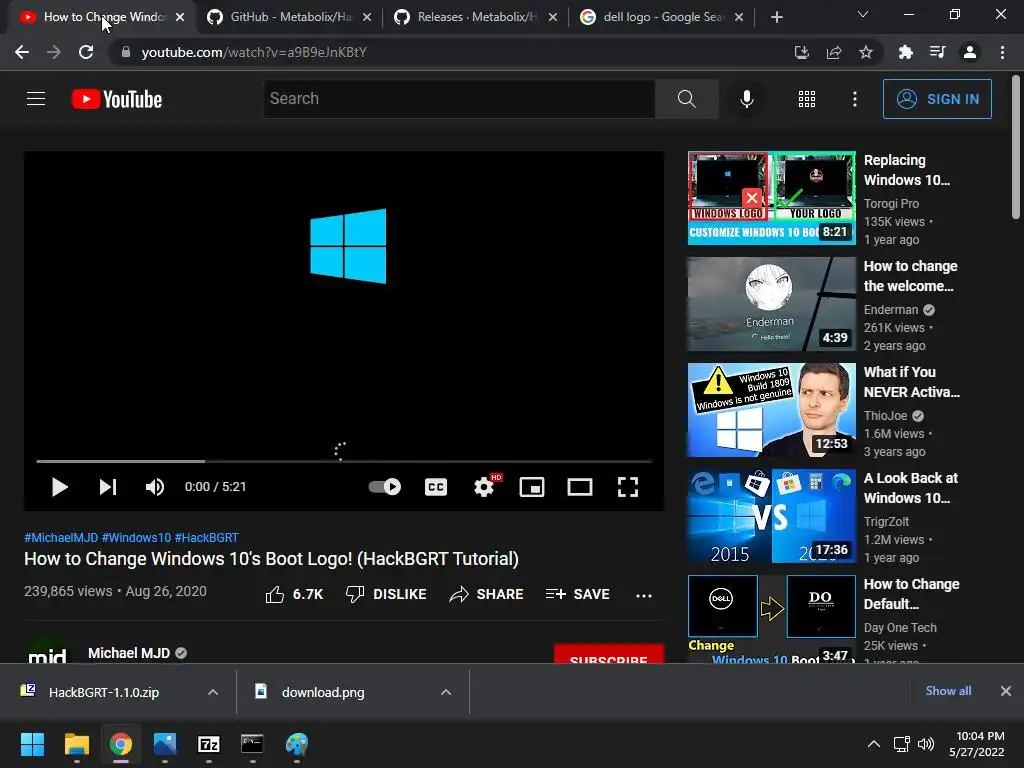
Task: Bookmark this page with the star
Action: coord(866,52)
